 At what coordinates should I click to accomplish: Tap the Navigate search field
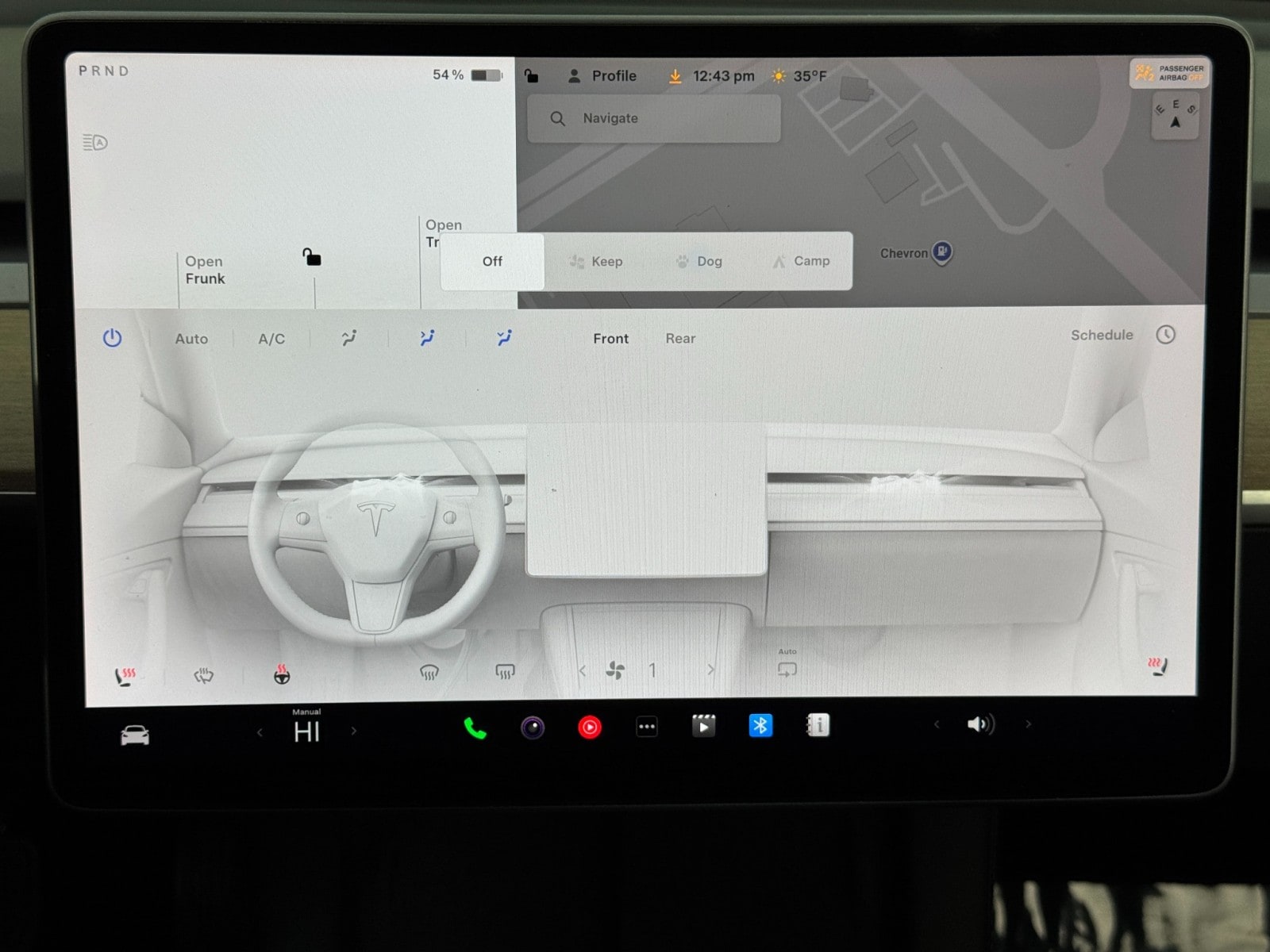pyautogui.click(x=654, y=118)
